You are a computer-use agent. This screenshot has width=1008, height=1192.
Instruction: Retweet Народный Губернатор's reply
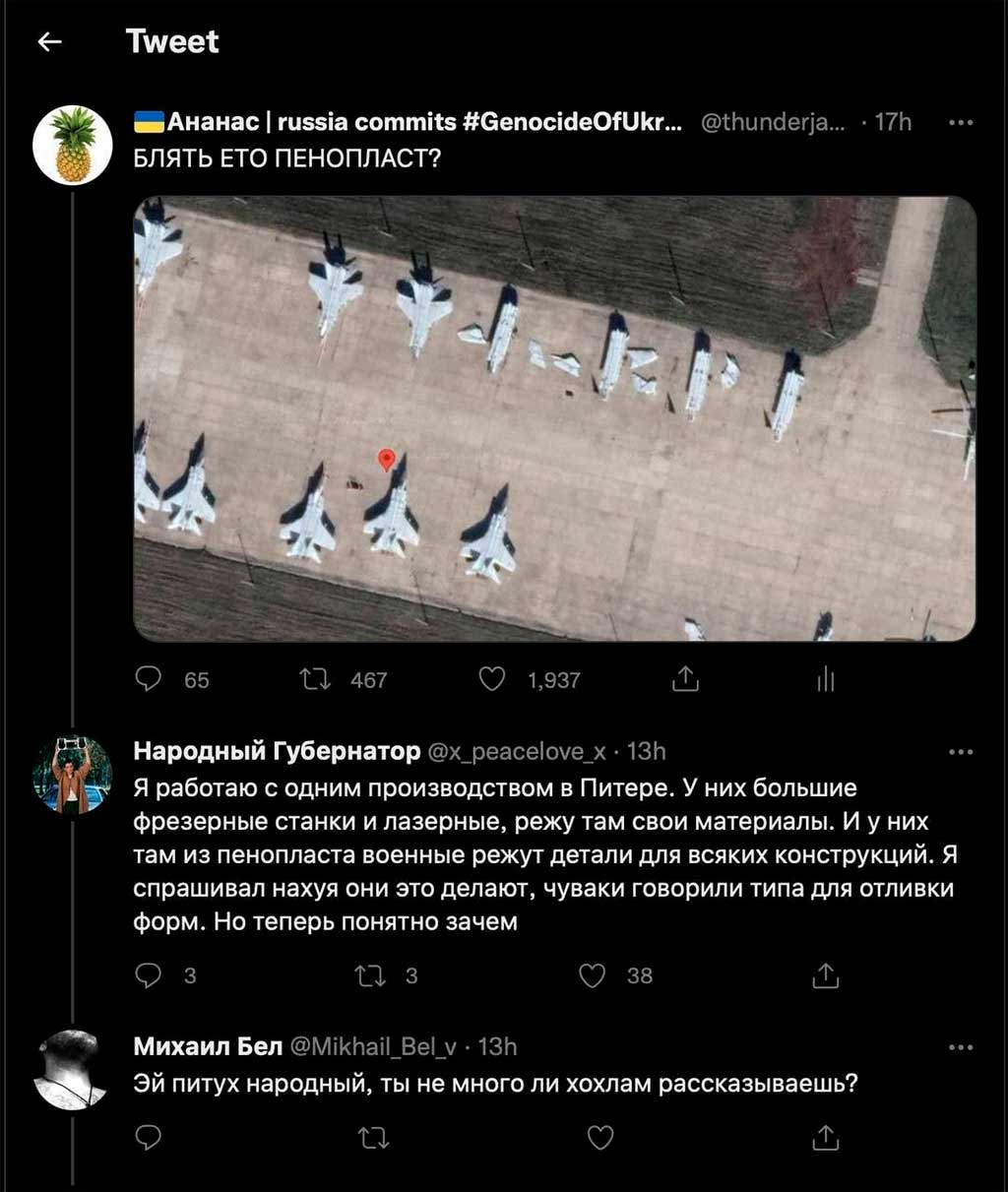(371, 975)
